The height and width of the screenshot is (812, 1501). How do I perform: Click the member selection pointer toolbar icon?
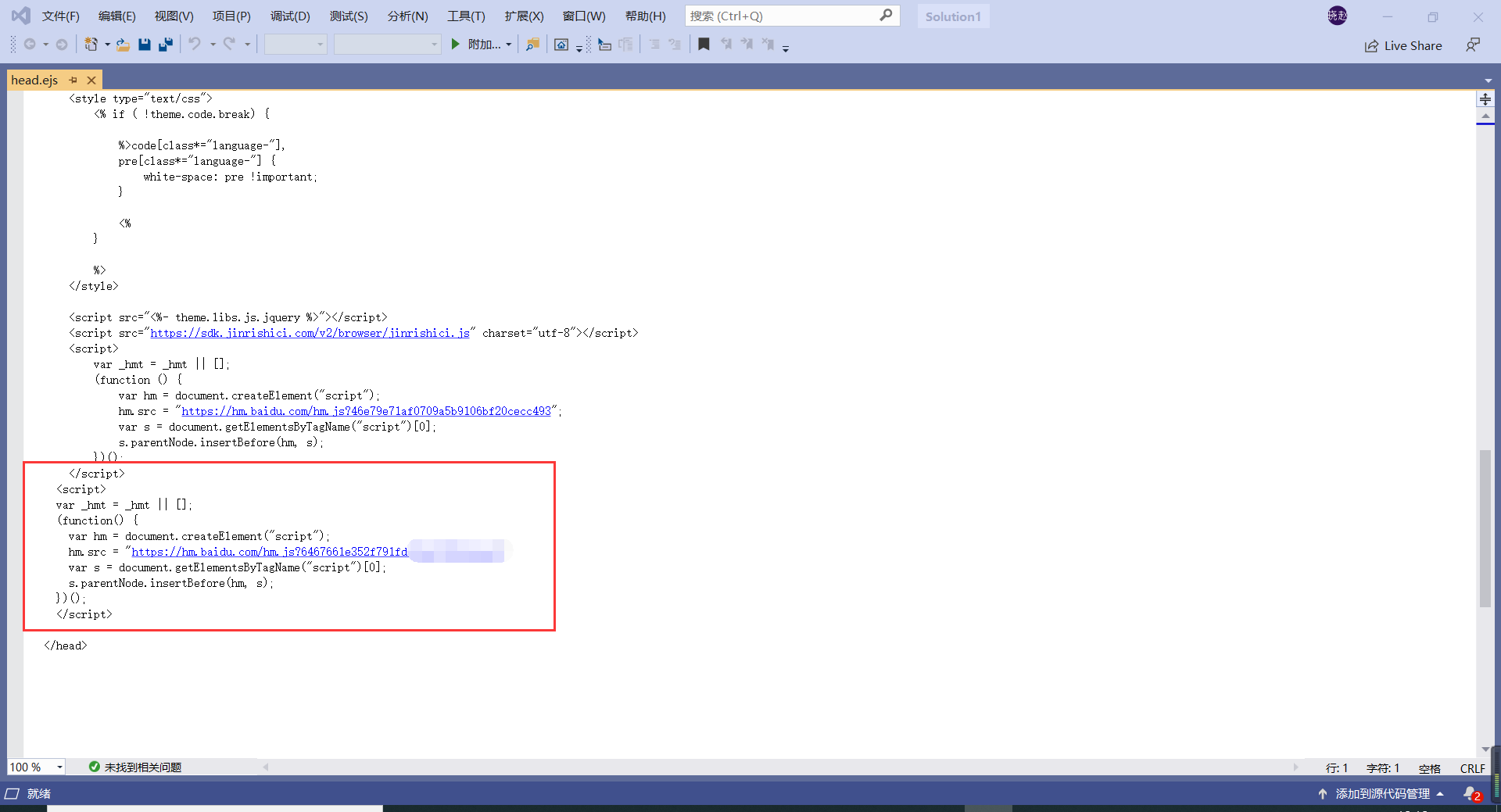[x=604, y=45]
